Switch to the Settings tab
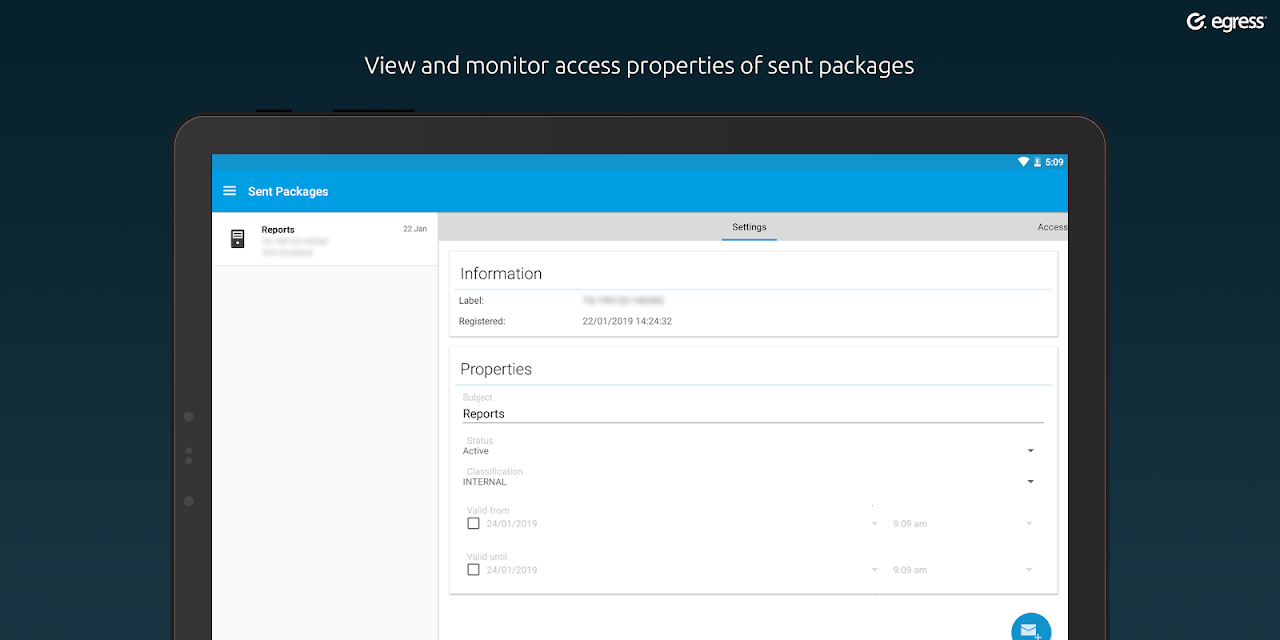Screen dimensions: 1280x640 point(749,227)
